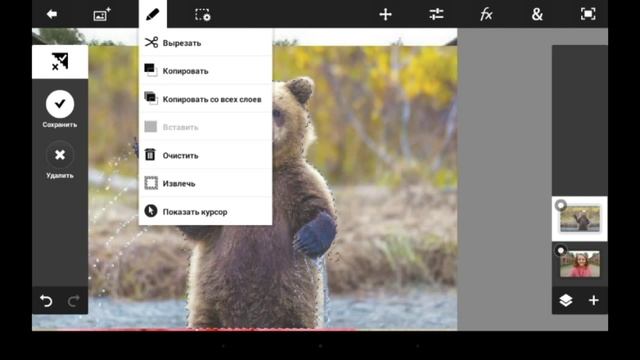Image resolution: width=640 pixels, height=360 pixels.
Task: Tap the plus add icon in top bar
Action: click(385, 15)
